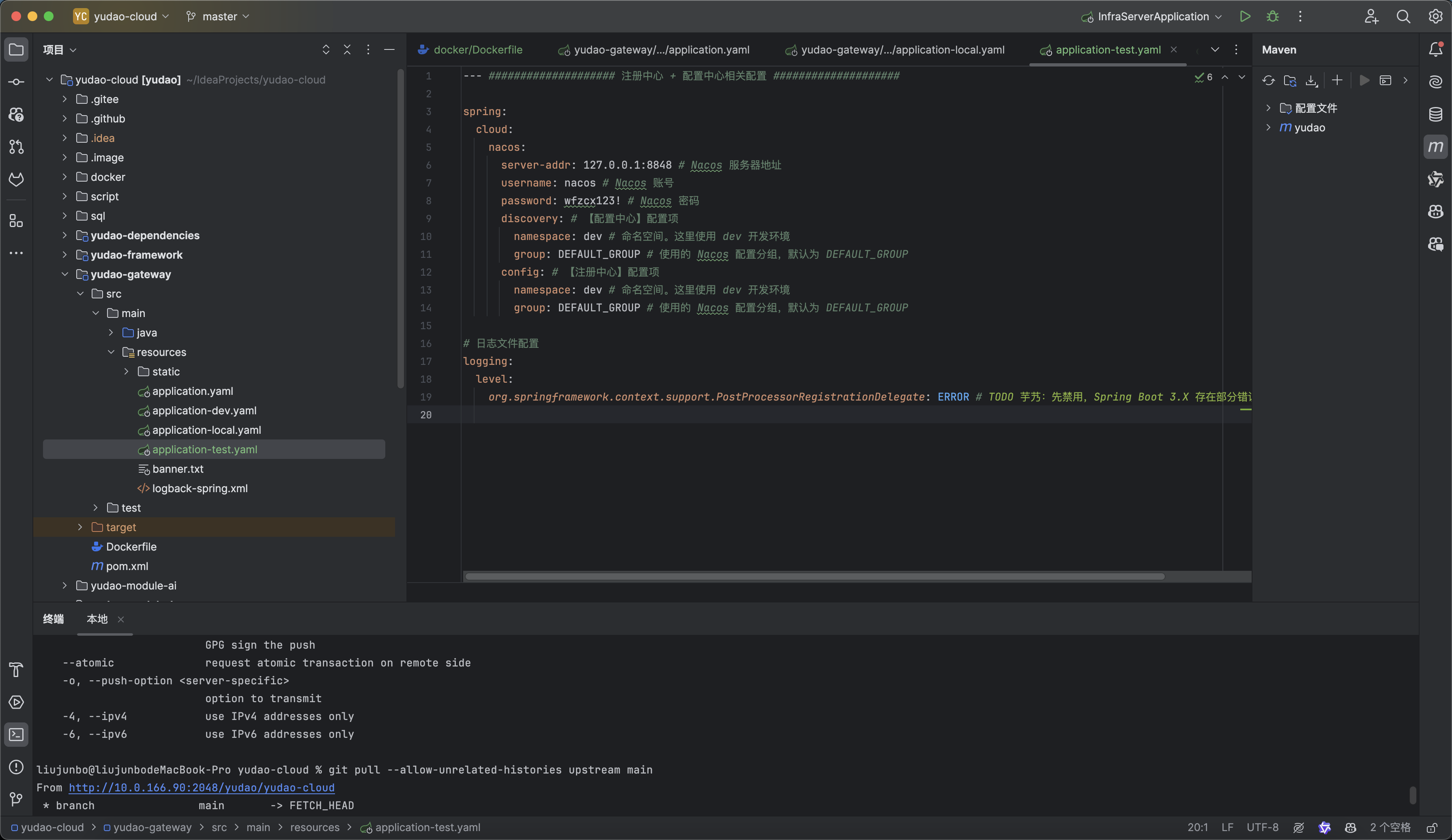The width and height of the screenshot is (1452, 840).
Task: Toggle read-only lock in status bar
Action: 1431,828
